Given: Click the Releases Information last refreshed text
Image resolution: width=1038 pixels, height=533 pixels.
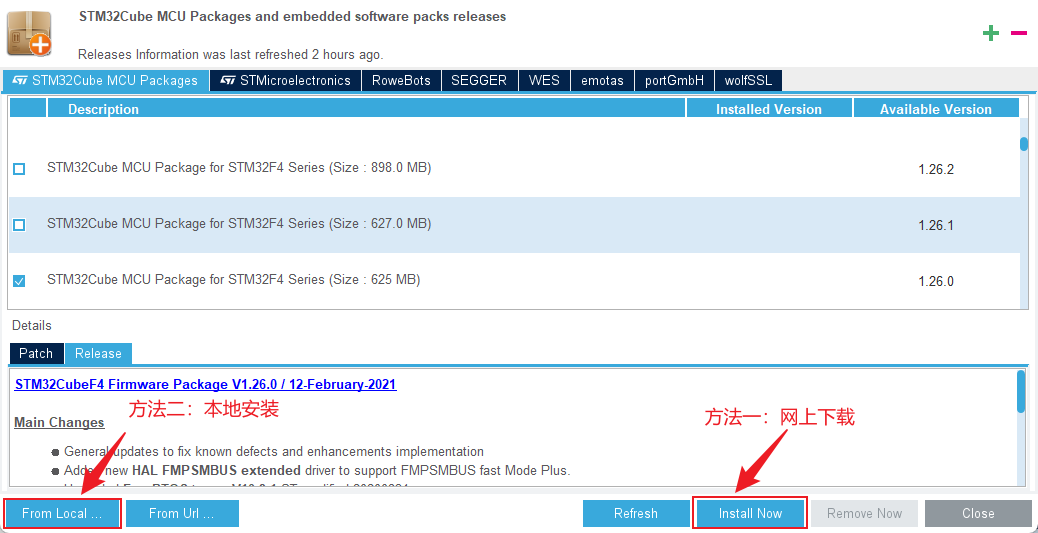Looking at the screenshot, I should 230,54.
